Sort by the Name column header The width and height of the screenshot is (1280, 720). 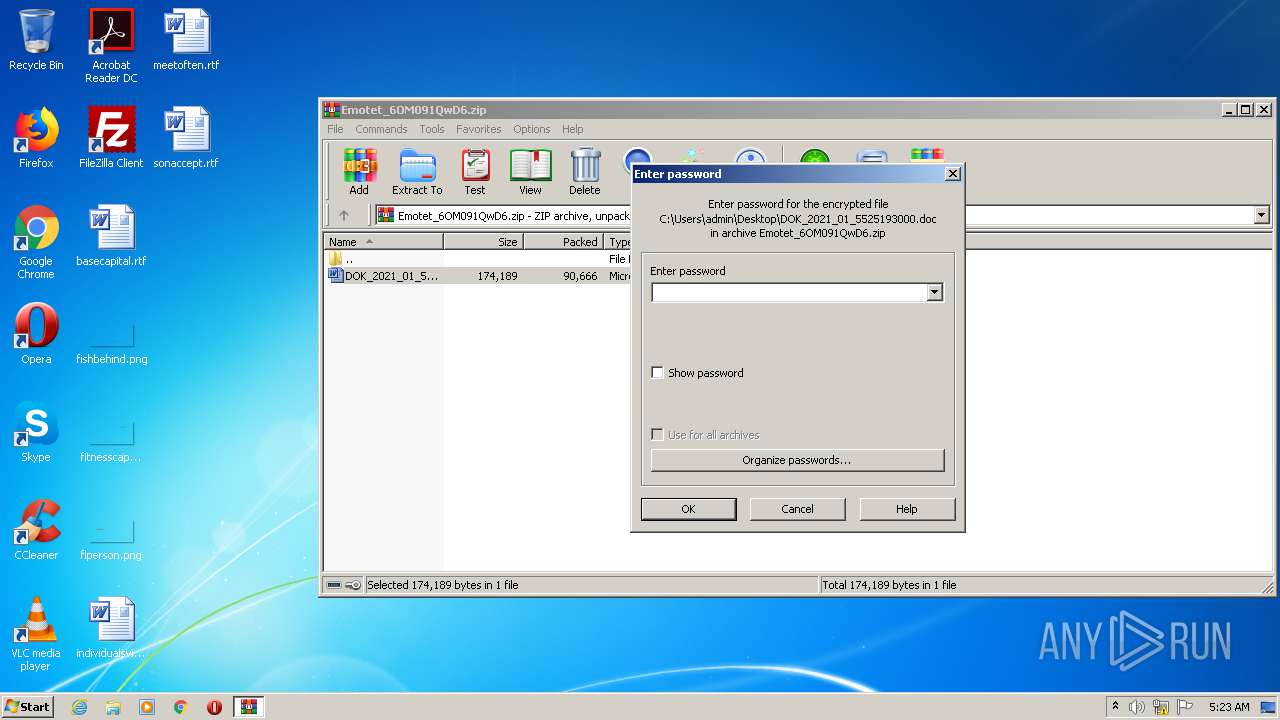[383, 242]
